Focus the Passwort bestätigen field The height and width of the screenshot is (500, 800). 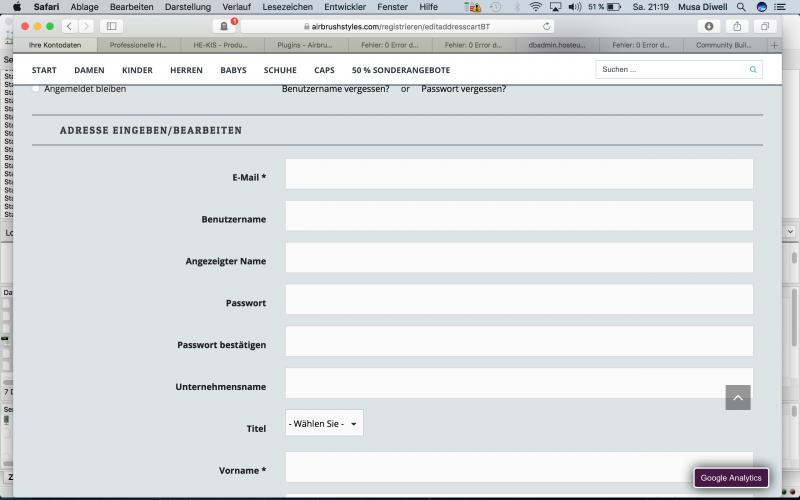point(518,341)
